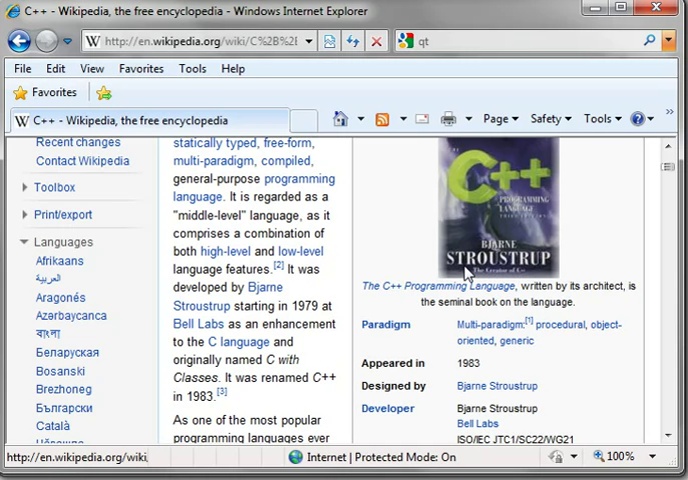Viewport: 688px width, 480px height.
Task: Open the Català language link
Action: [53, 426]
